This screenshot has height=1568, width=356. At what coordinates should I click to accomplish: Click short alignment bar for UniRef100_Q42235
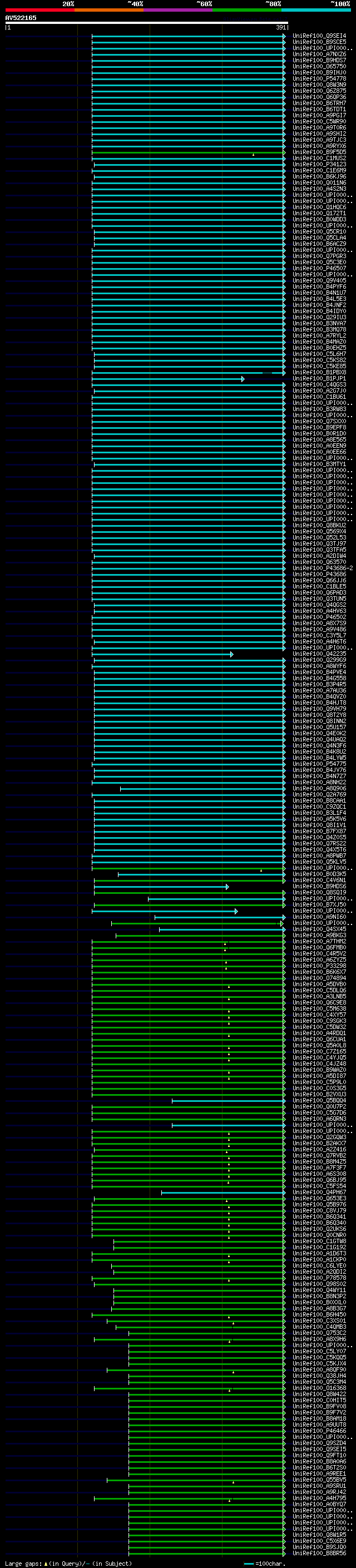162,654
